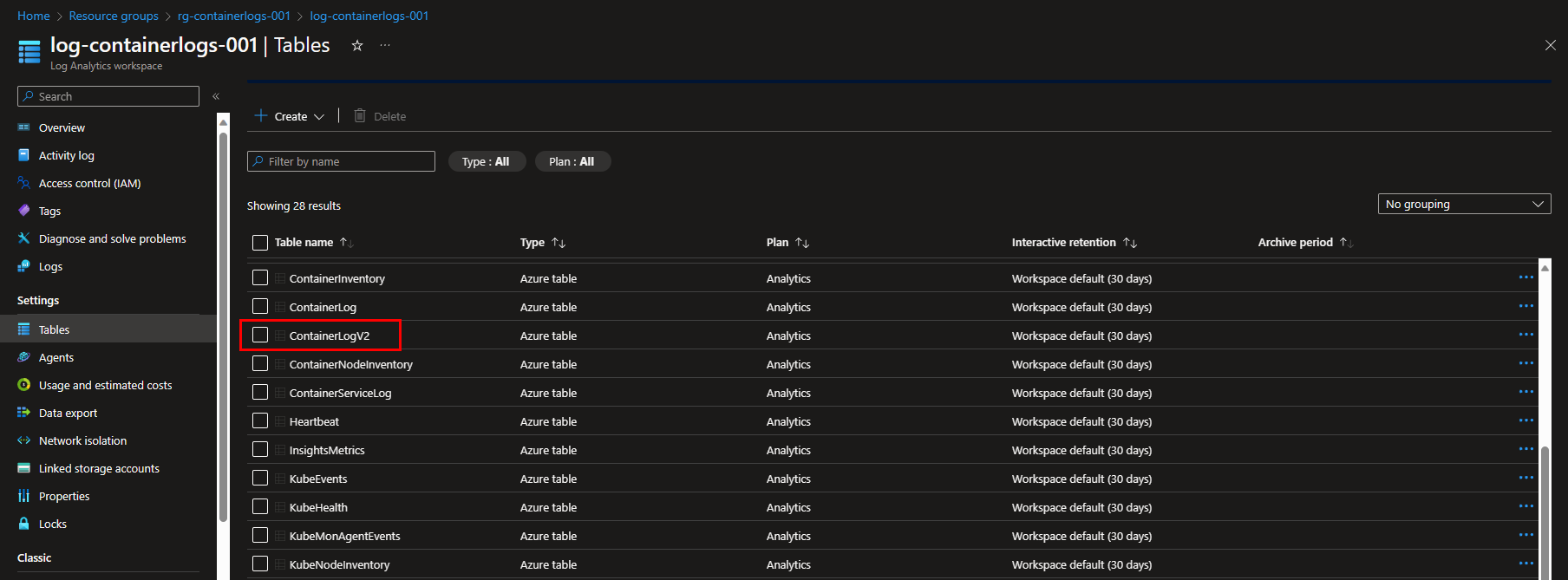Open the No grouping dropdown
The width and height of the screenshot is (1568, 580).
click(x=1464, y=205)
